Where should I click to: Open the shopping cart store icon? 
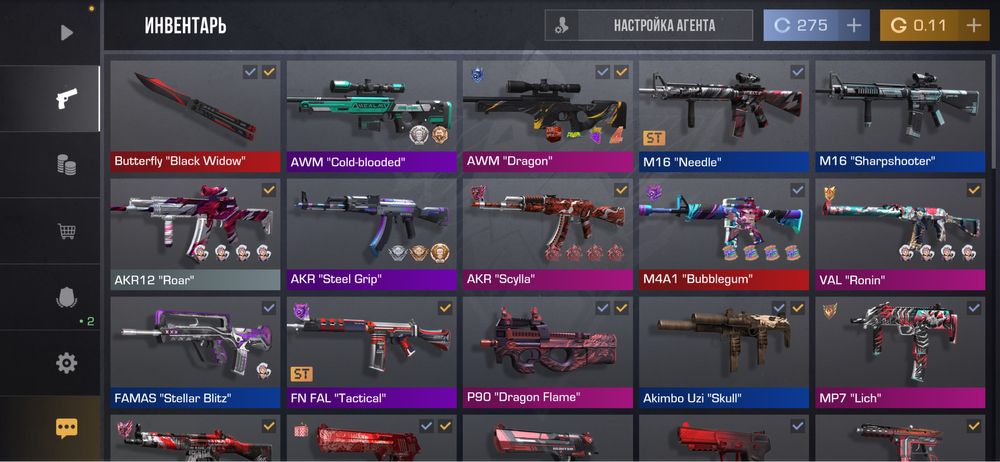coord(66,231)
